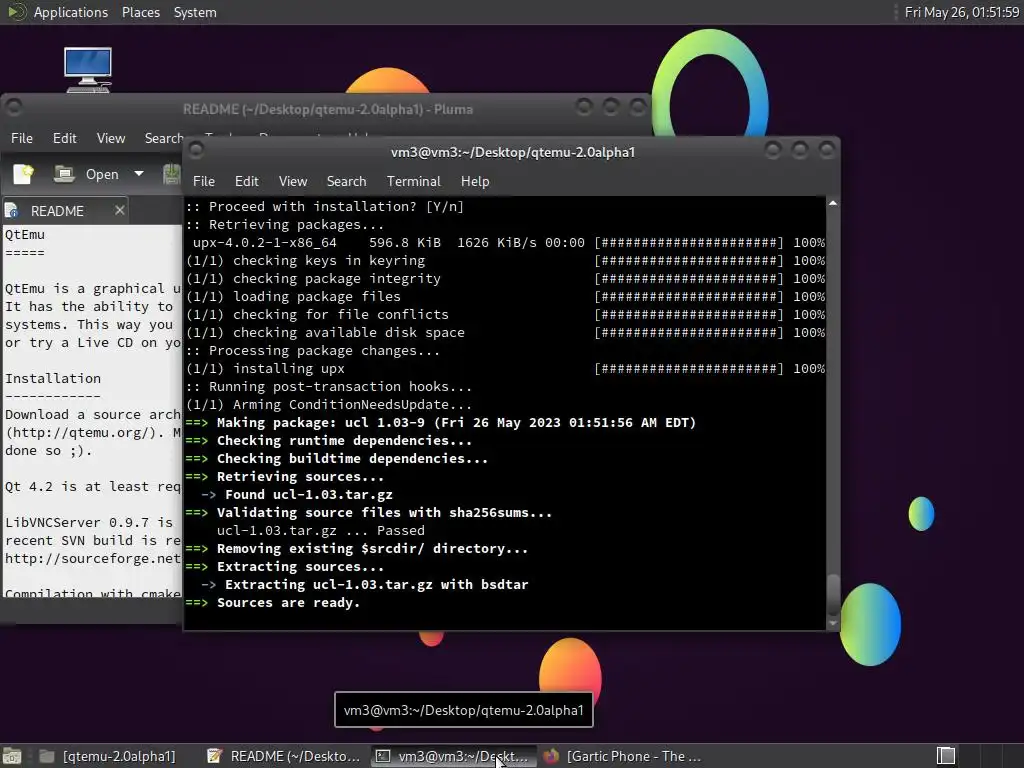Viewport: 1024px width, 768px height.
Task: Open the terminal window menu button at top-left
Action: [196, 151]
